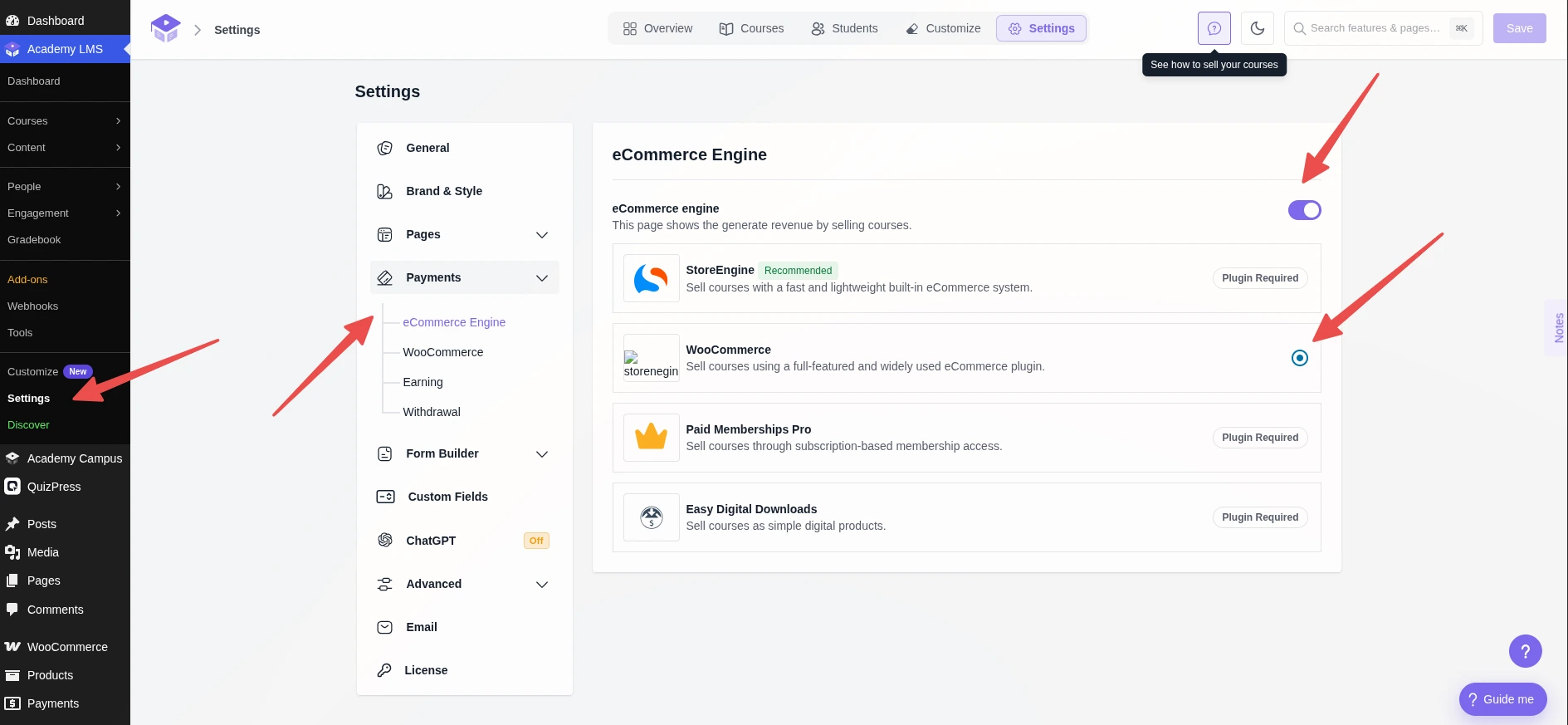Toggle the eCommerce engine switch off
Image resolution: width=1568 pixels, height=725 pixels.
tap(1304, 210)
